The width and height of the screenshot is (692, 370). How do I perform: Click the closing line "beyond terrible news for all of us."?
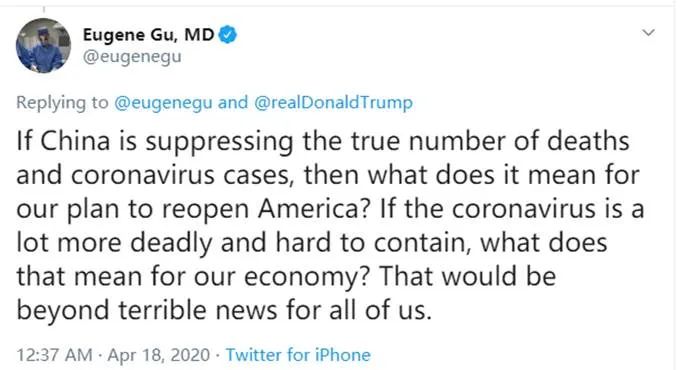click(x=223, y=310)
